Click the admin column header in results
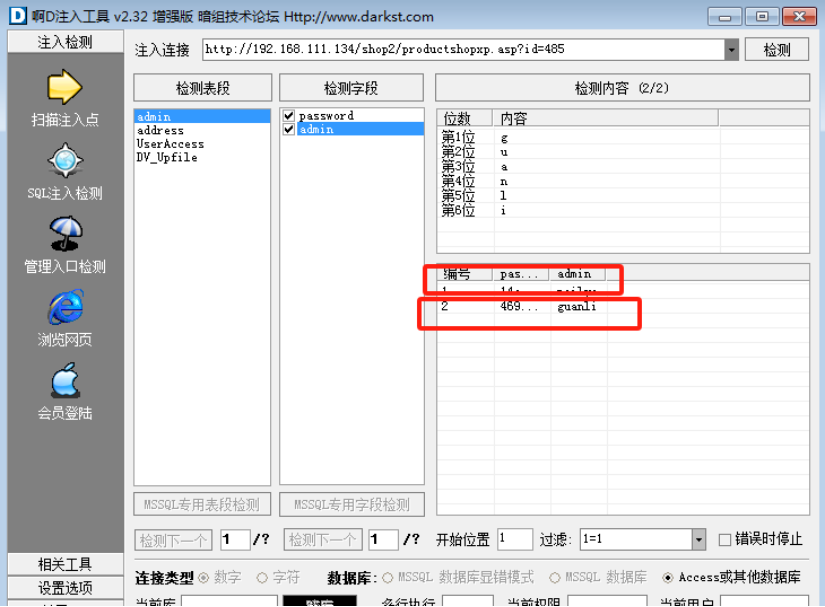 pos(577,274)
